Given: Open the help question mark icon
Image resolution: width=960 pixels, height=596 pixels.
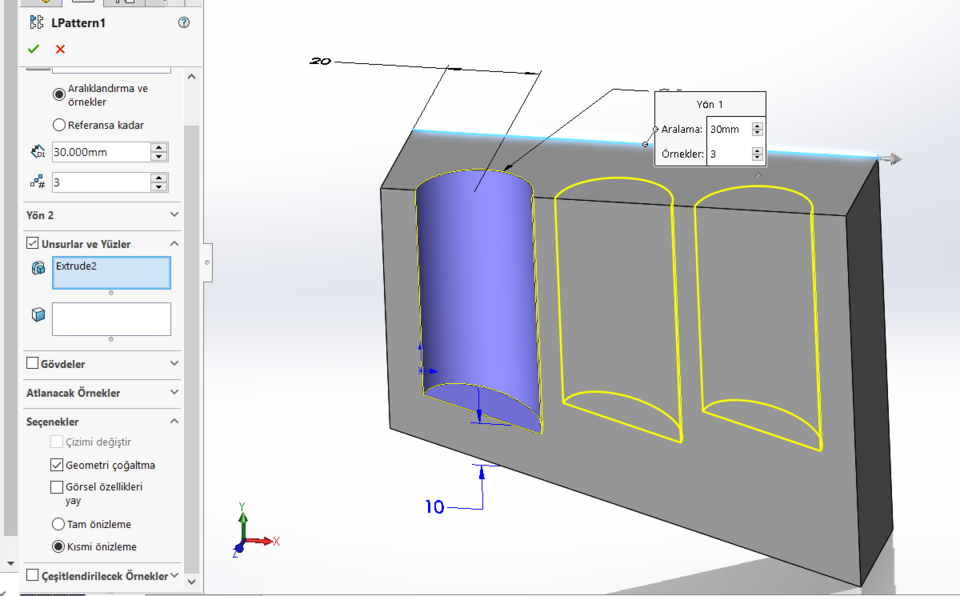Looking at the screenshot, I should pos(181,23).
